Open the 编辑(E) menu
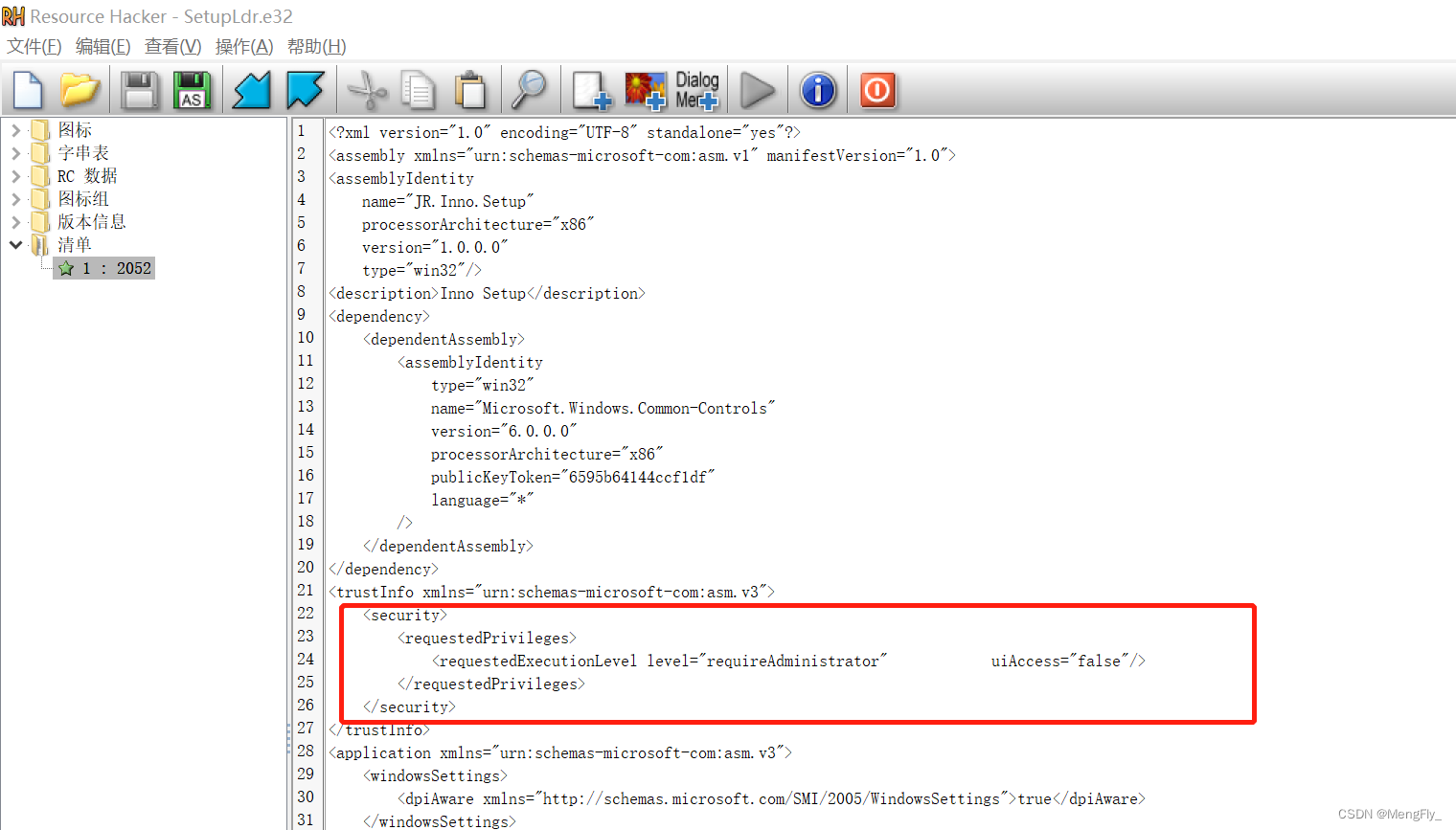1456x830 pixels. [x=102, y=46]
